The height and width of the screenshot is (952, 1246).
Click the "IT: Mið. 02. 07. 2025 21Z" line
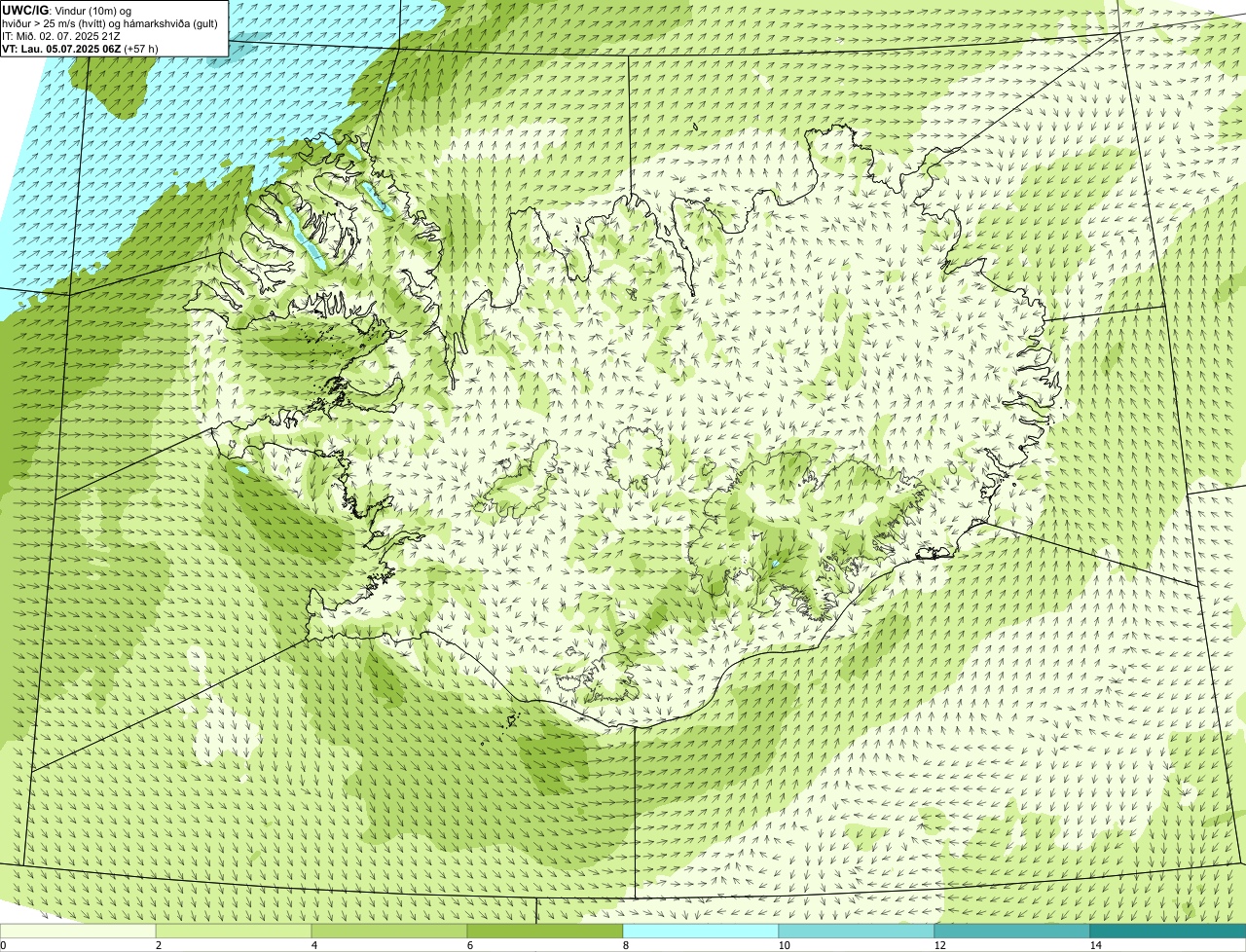point(61,36)
